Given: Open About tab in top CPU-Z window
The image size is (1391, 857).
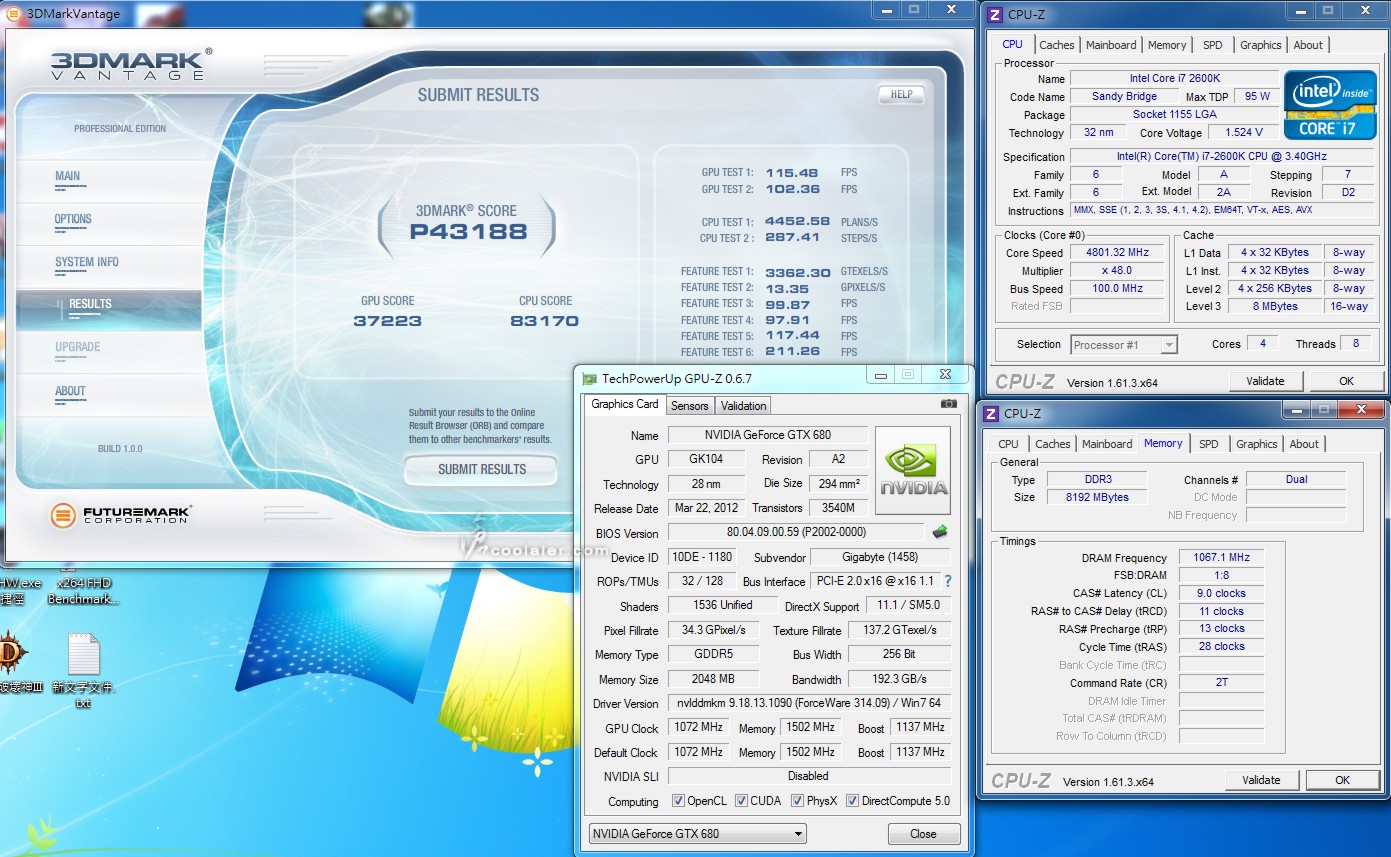Looking at the screenshot, I should (1308, 45).
